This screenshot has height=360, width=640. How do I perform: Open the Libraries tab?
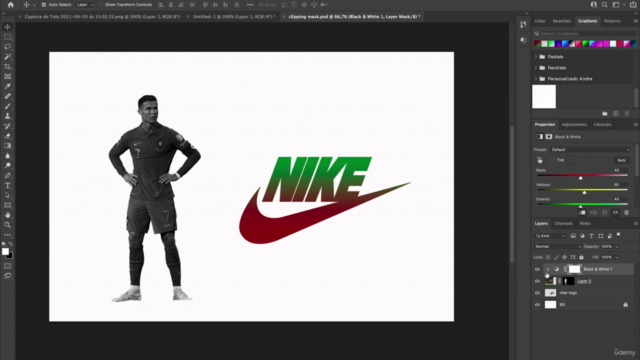(602, 124)
